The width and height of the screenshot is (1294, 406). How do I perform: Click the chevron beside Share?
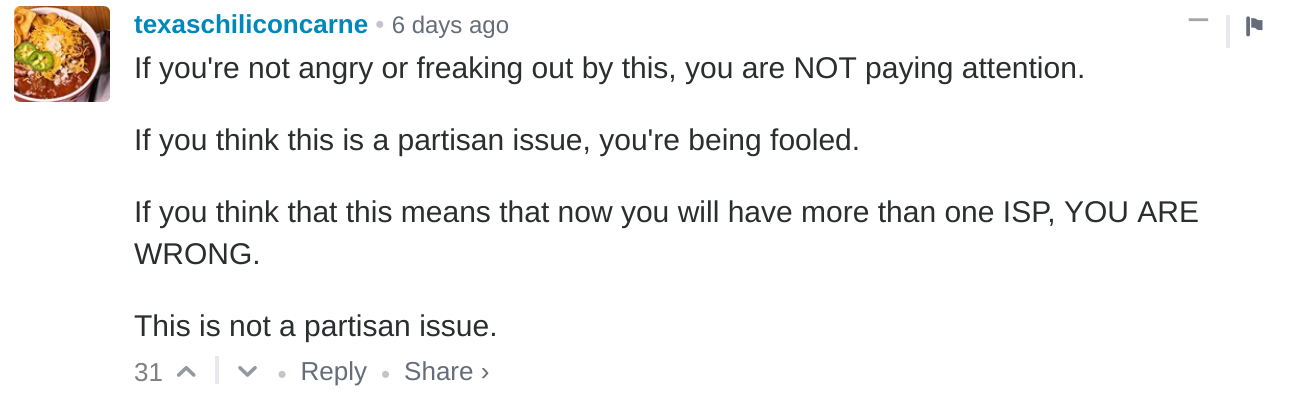[484, 373]
